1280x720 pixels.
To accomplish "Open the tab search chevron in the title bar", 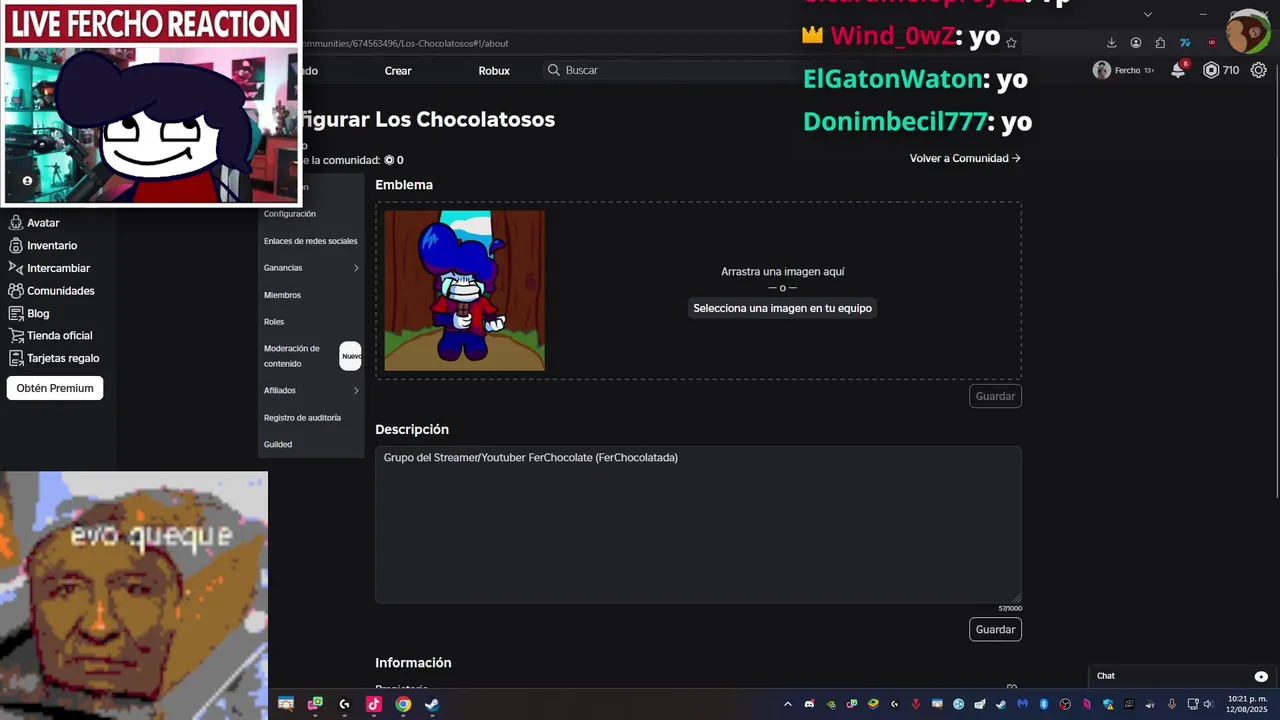I will (x=1148, y=14).
